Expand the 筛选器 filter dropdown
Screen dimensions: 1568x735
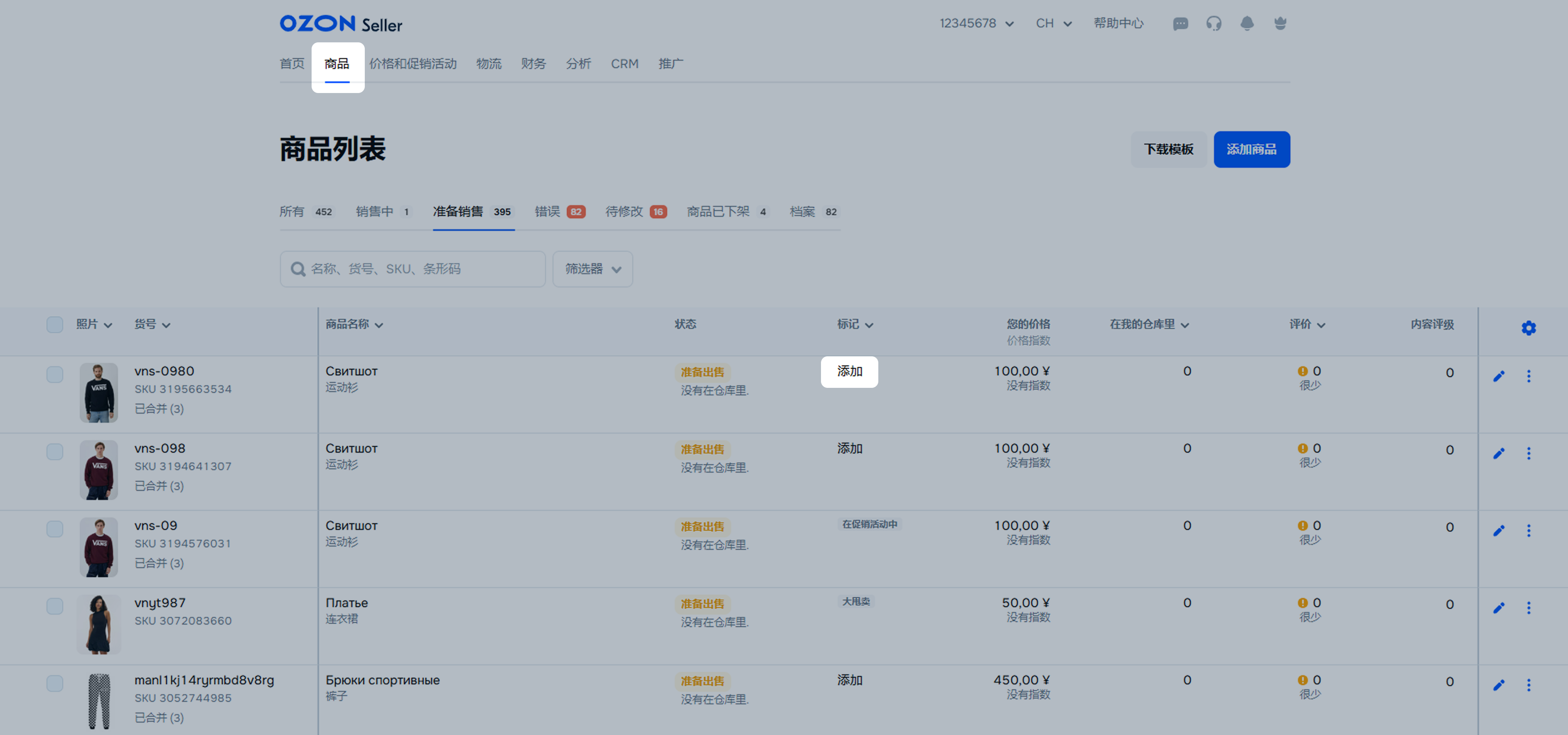(592, 269)
